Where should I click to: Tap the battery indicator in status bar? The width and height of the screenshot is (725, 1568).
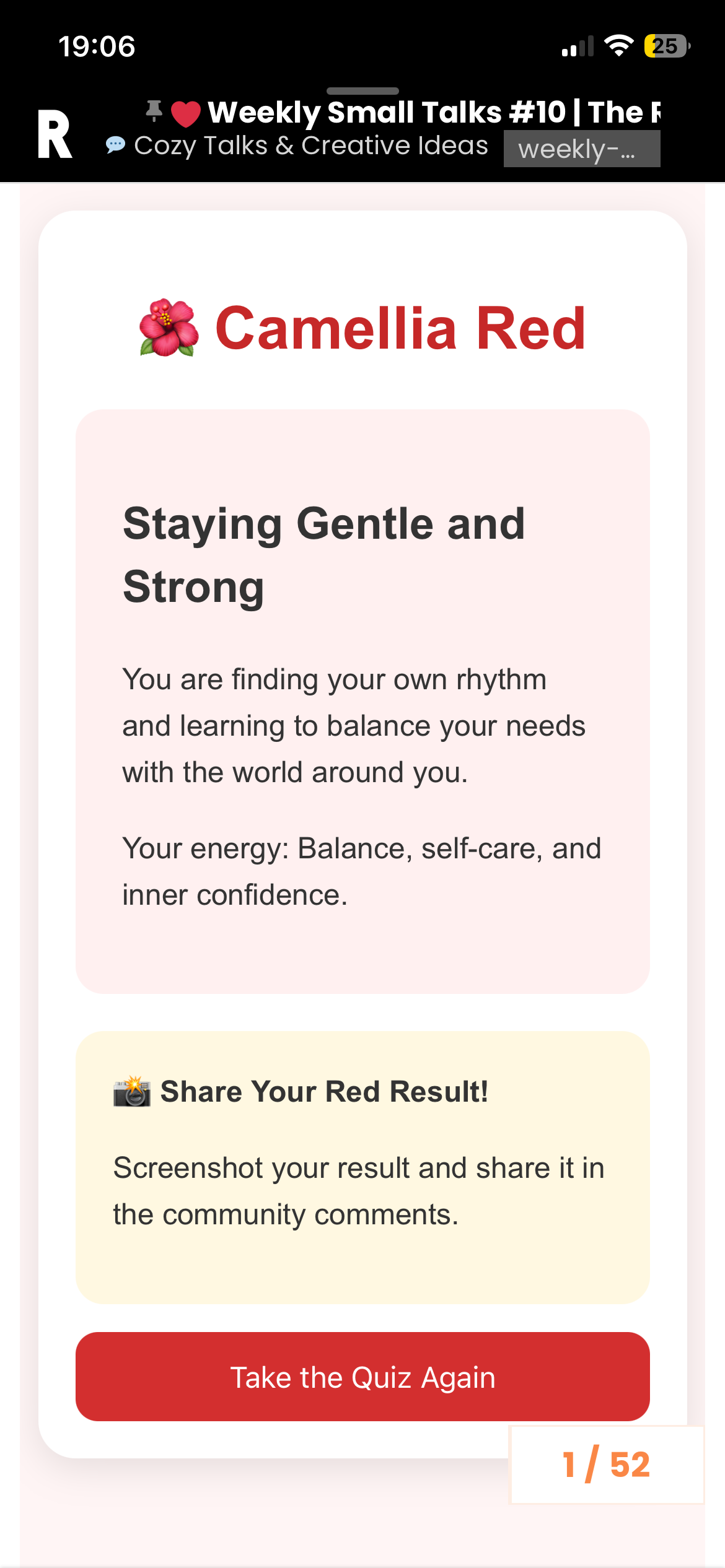tap(667, 46)
